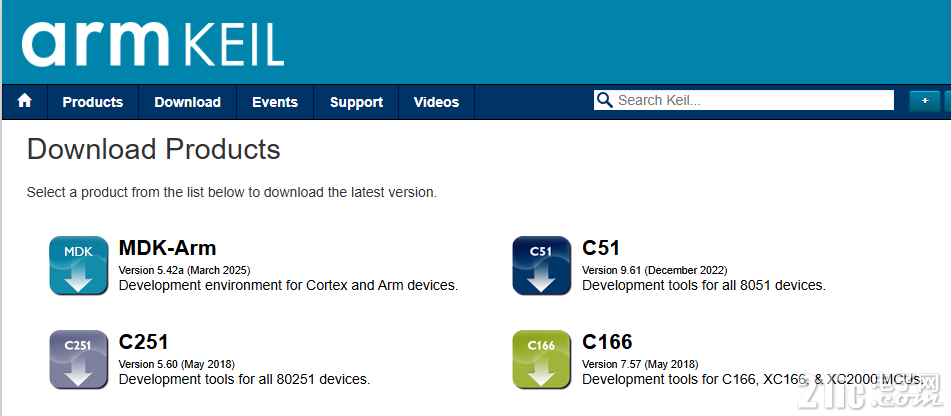Click 'Version 7.57 (May 2018)' text

640,364
